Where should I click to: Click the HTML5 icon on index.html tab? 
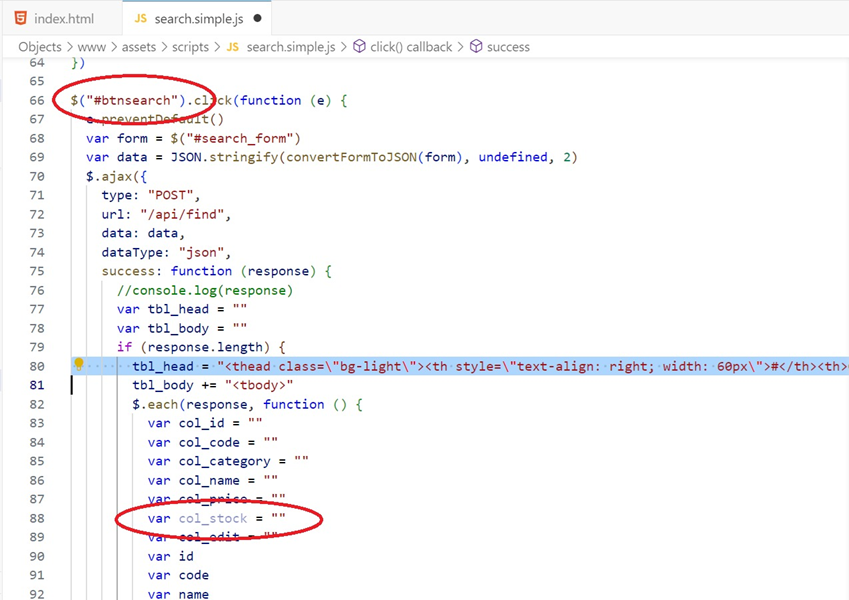click(21, 18)
